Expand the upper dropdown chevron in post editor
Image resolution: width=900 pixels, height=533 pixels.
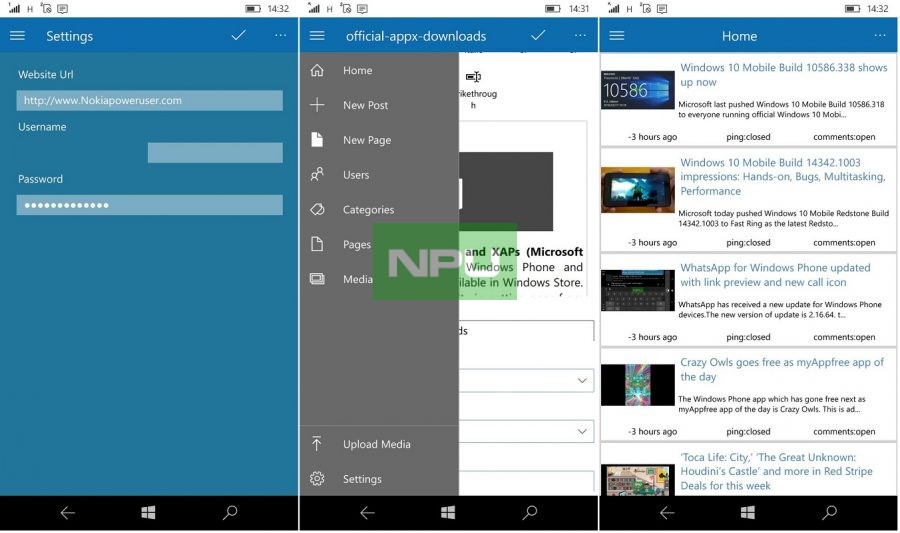(x=582, y=380)
